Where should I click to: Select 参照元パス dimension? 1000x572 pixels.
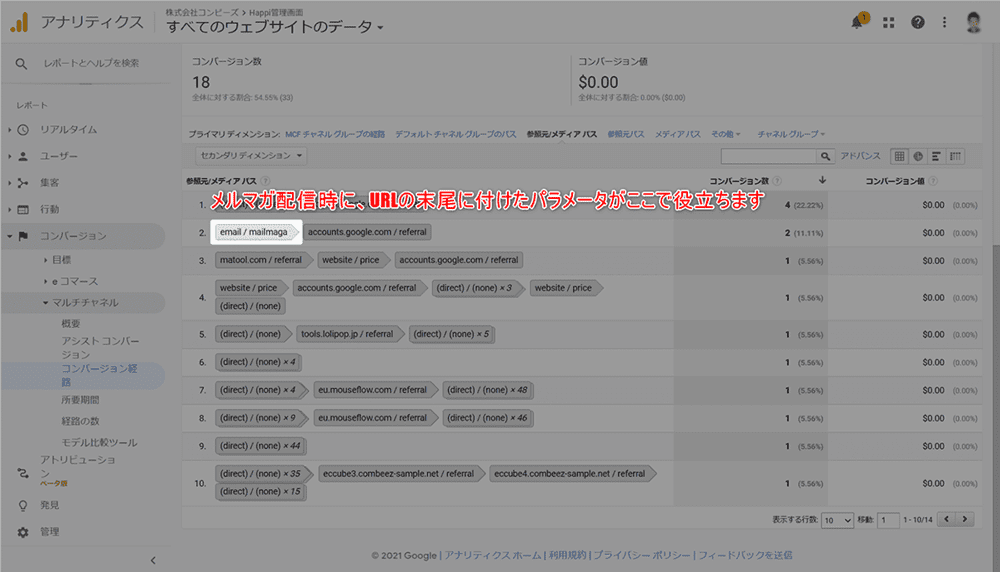pos(626,134)
